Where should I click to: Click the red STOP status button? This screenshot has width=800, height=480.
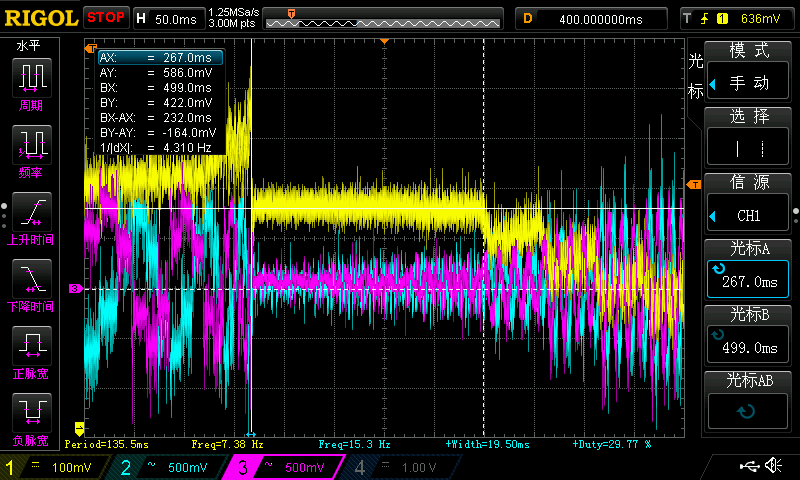click(x=105, y=17)
